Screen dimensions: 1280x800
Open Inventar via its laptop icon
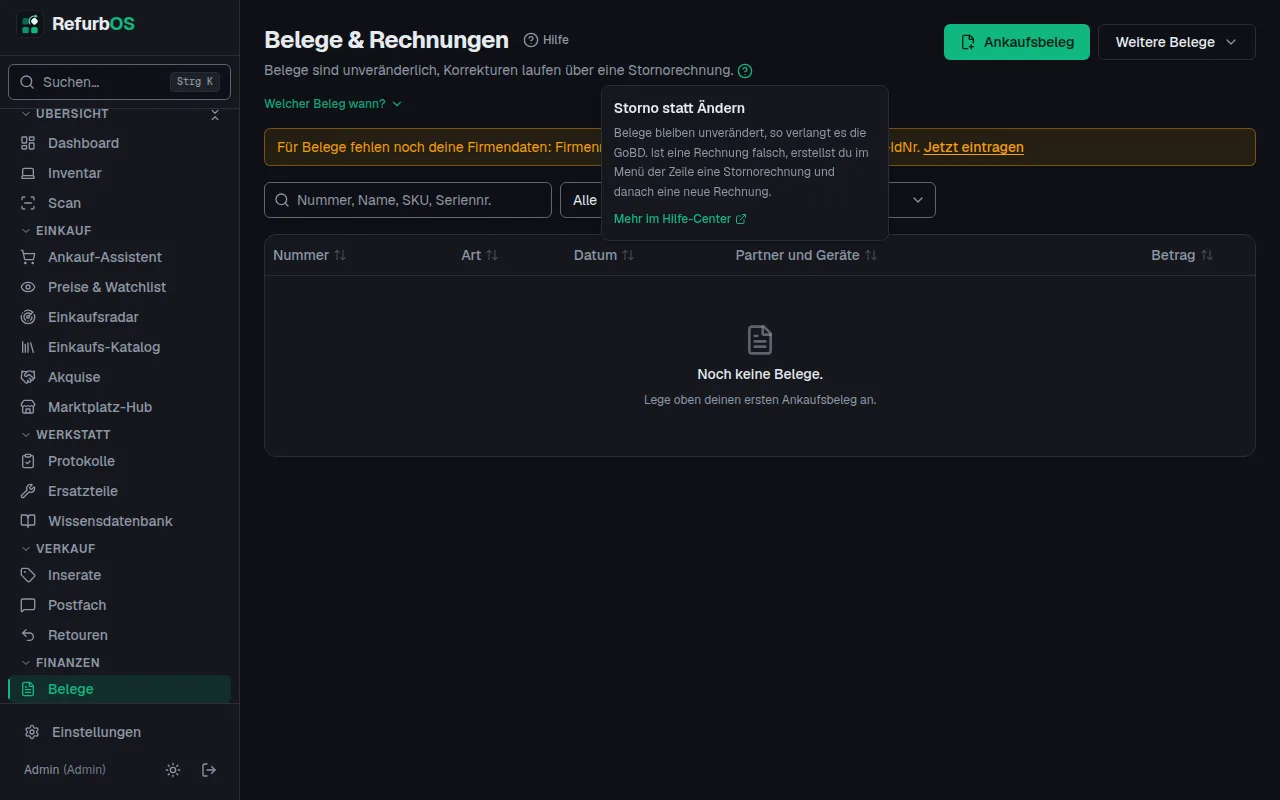[x=28, y=173]
